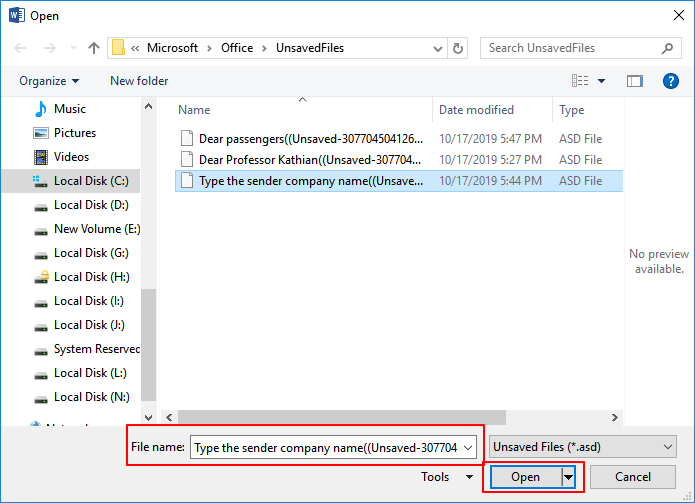Click the New folder button
Screen dimensions: 695x503
tap(139, 81)
